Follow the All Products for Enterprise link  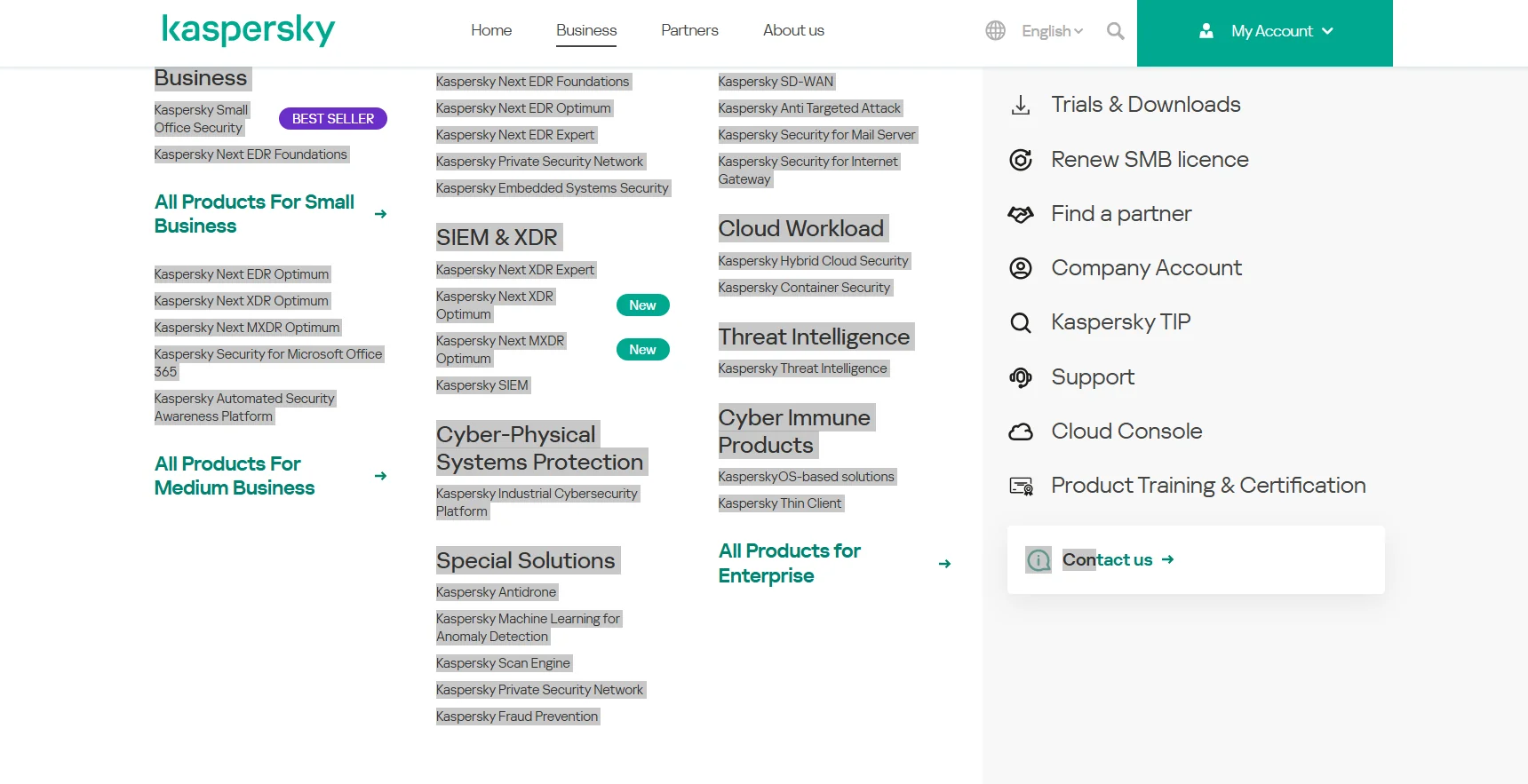coord(789,563)
